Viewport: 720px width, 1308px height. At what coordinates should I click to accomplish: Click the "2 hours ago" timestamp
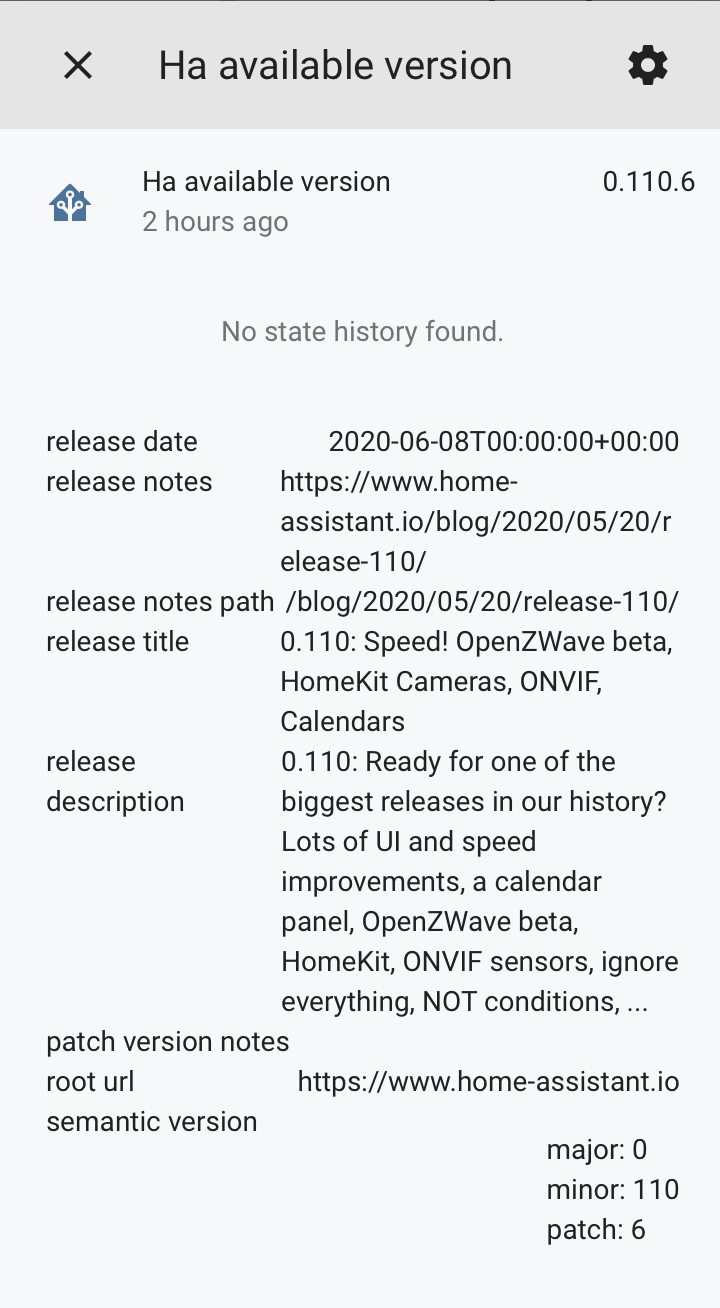(215, 222)
